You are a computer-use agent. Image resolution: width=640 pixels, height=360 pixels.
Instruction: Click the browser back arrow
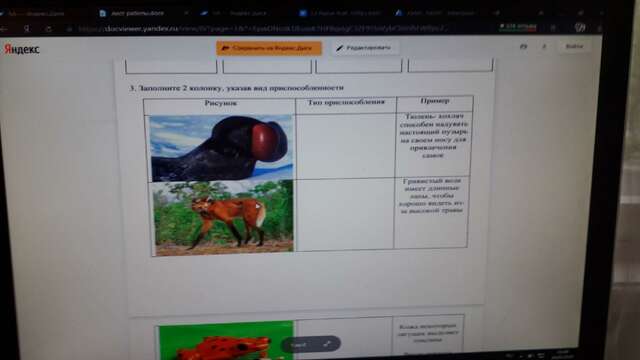pyautogui.click(x=4, y=29)
